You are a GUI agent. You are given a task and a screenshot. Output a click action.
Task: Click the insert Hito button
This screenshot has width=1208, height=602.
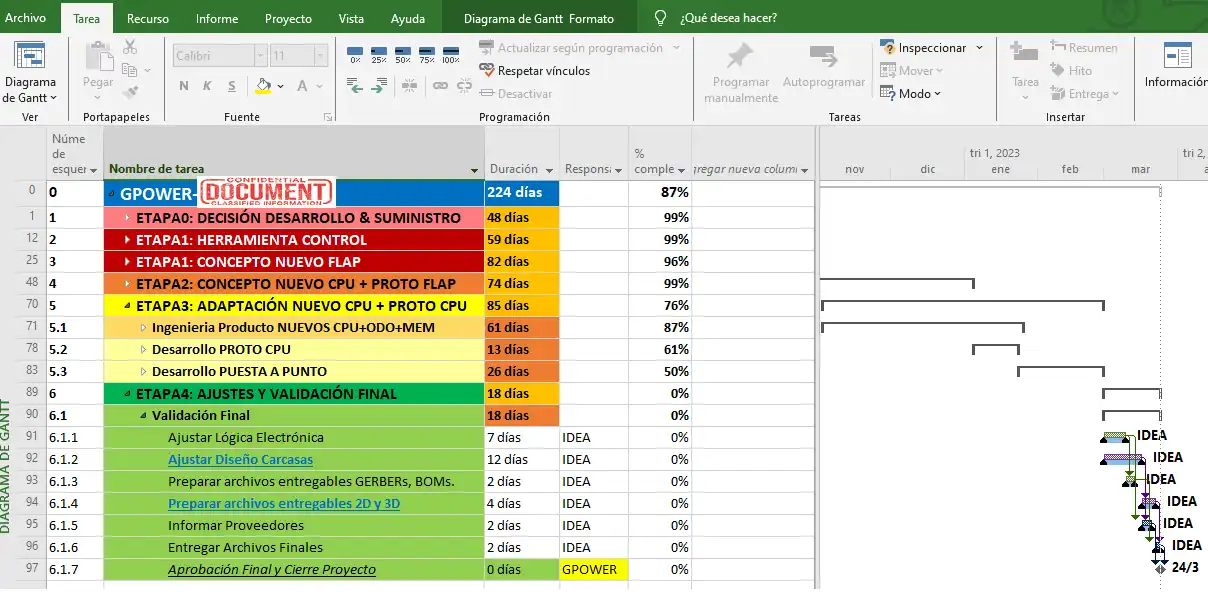(1071, 71)
